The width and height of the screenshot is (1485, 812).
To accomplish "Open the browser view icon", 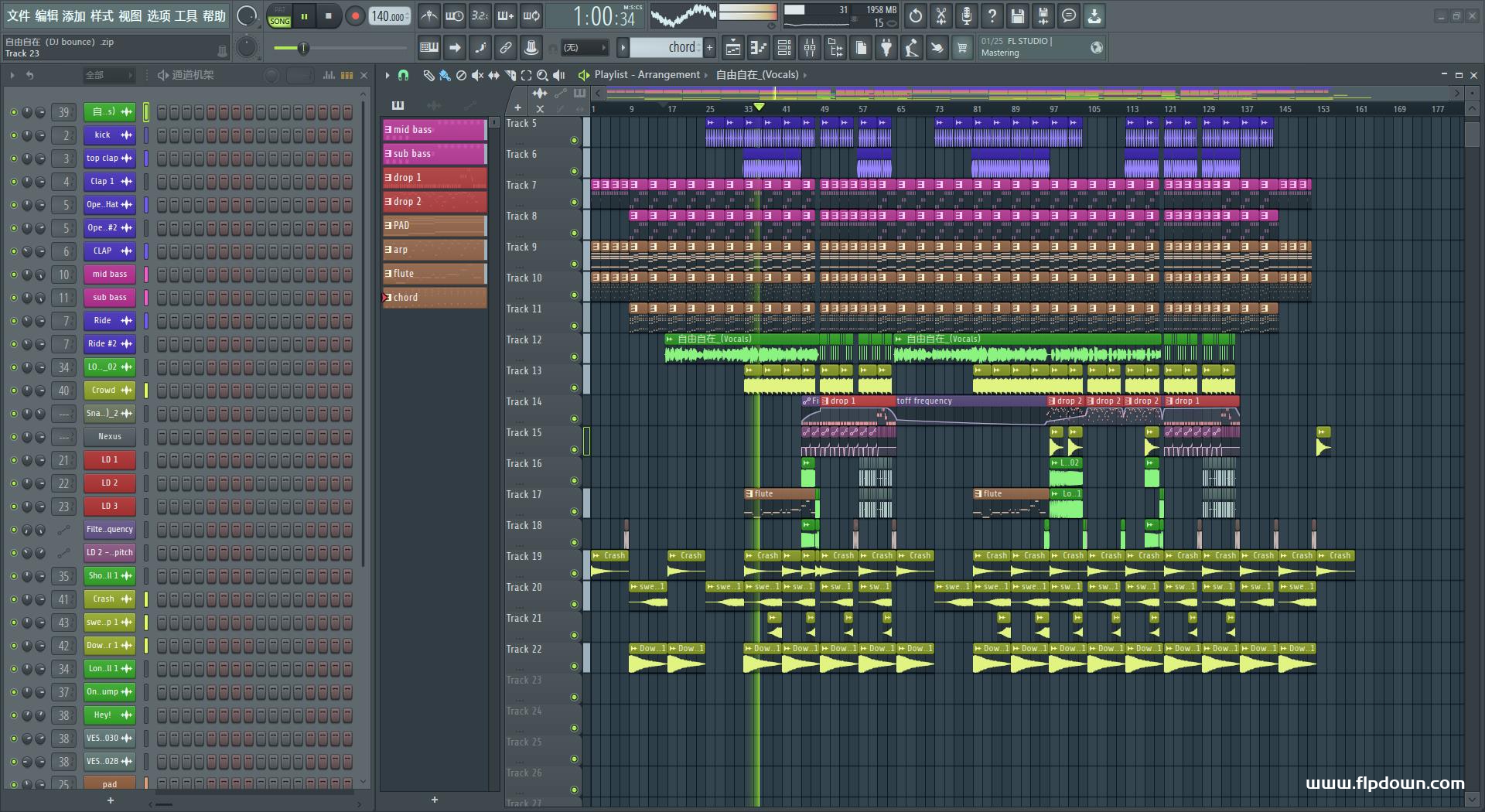I will click(x=835, y=48).
